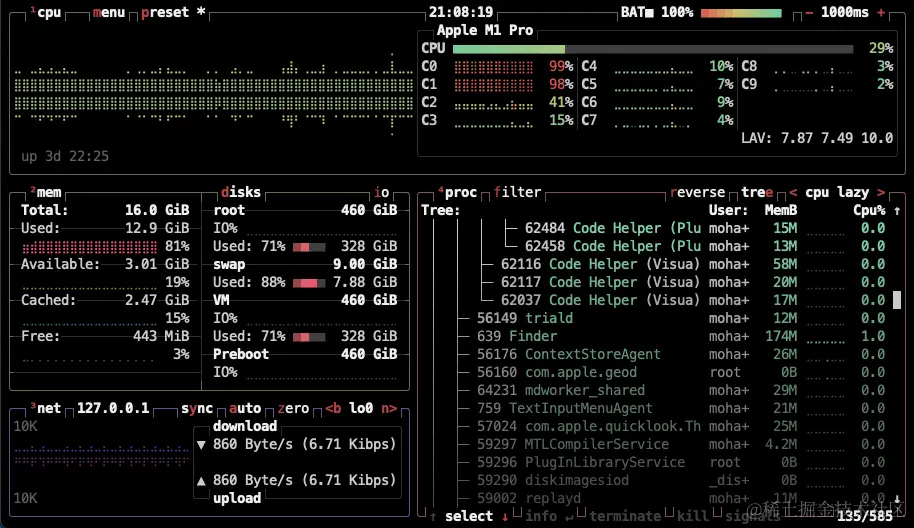914x528 pixels.
Task: Click the select up arrow in footer
Action: 433,516
